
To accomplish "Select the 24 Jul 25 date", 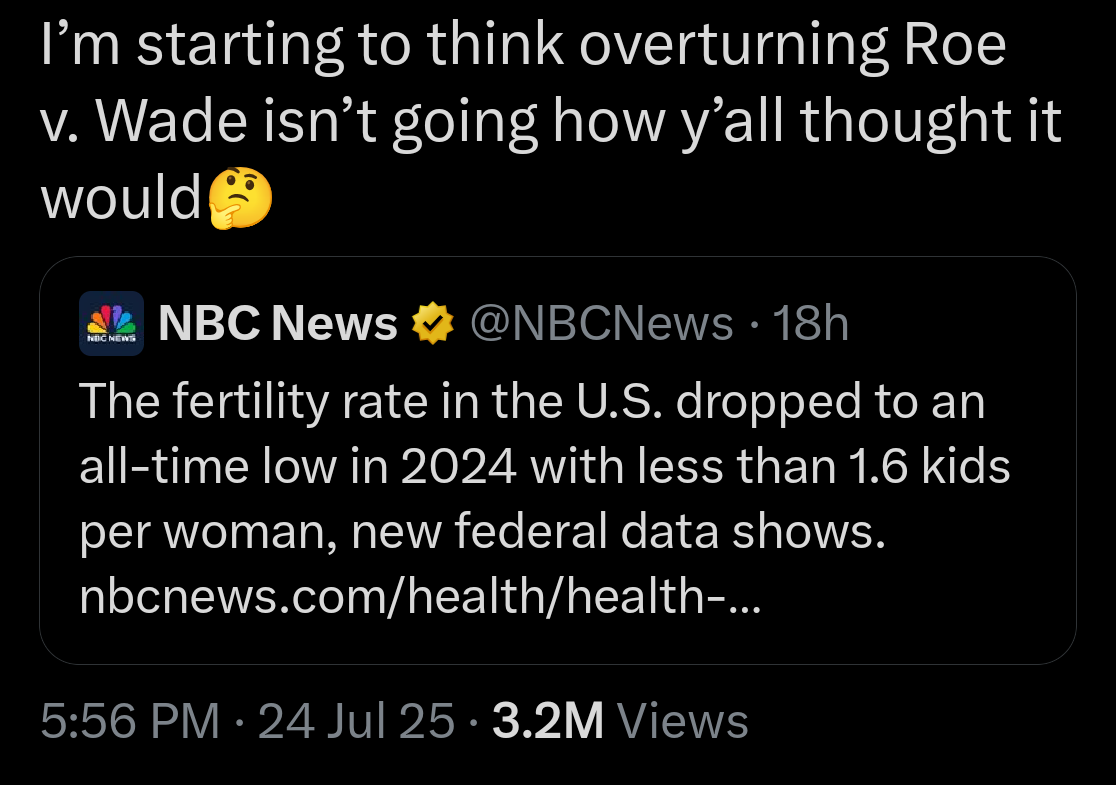I will point(356,721).
